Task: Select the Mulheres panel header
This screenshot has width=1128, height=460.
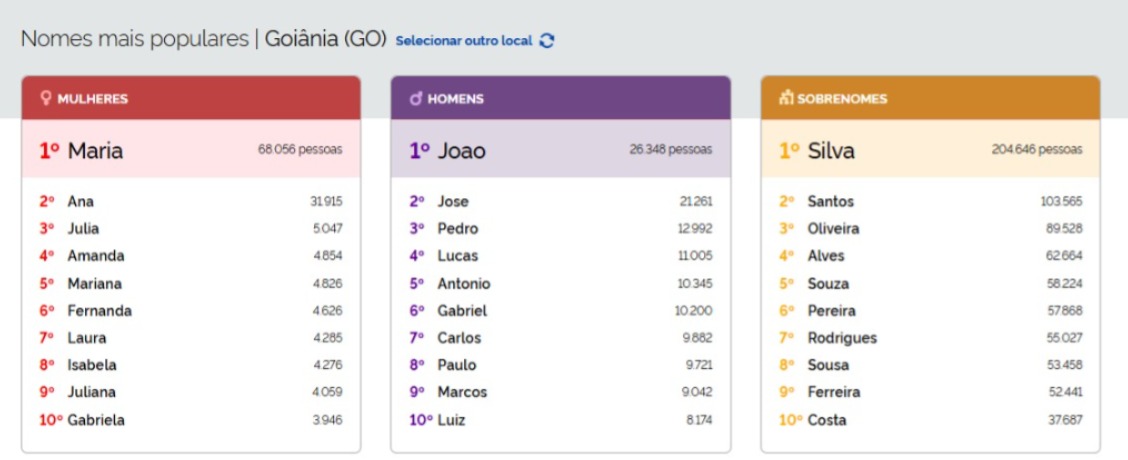Action: pos(190,98)
